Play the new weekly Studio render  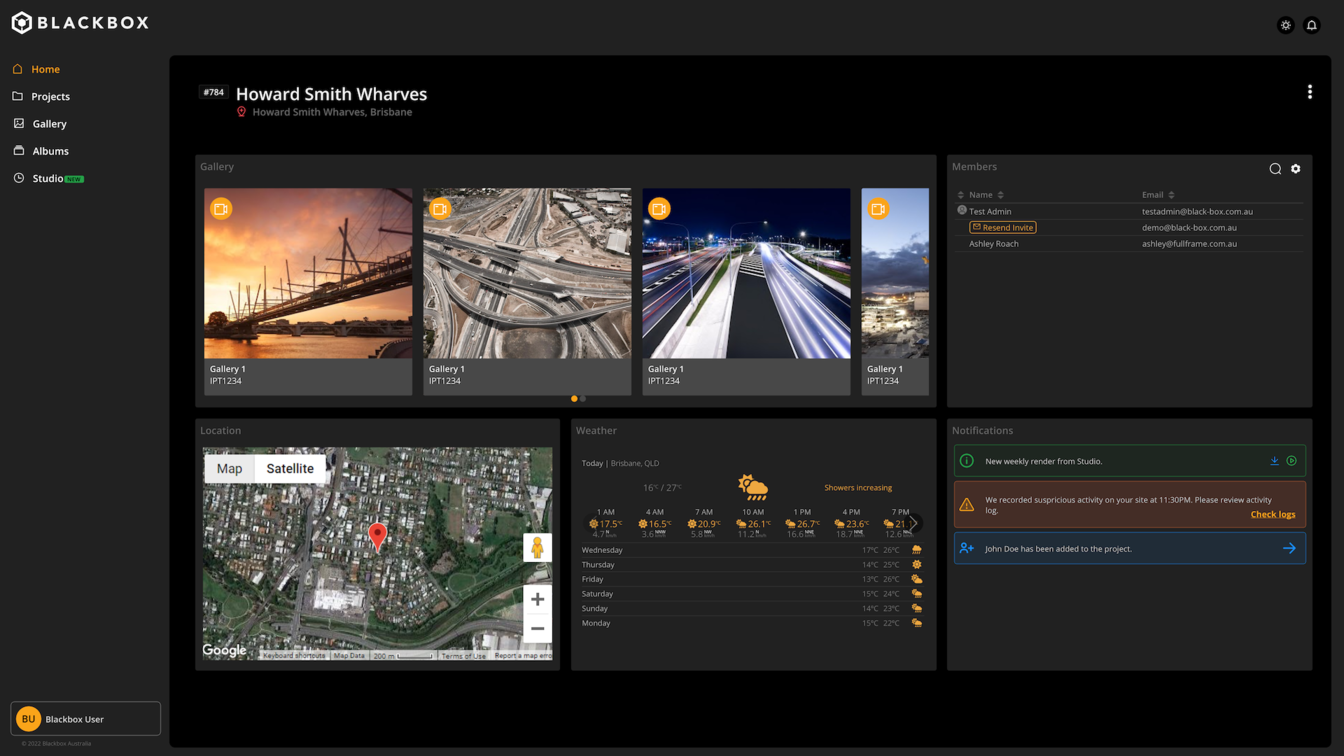[1292, 461]
